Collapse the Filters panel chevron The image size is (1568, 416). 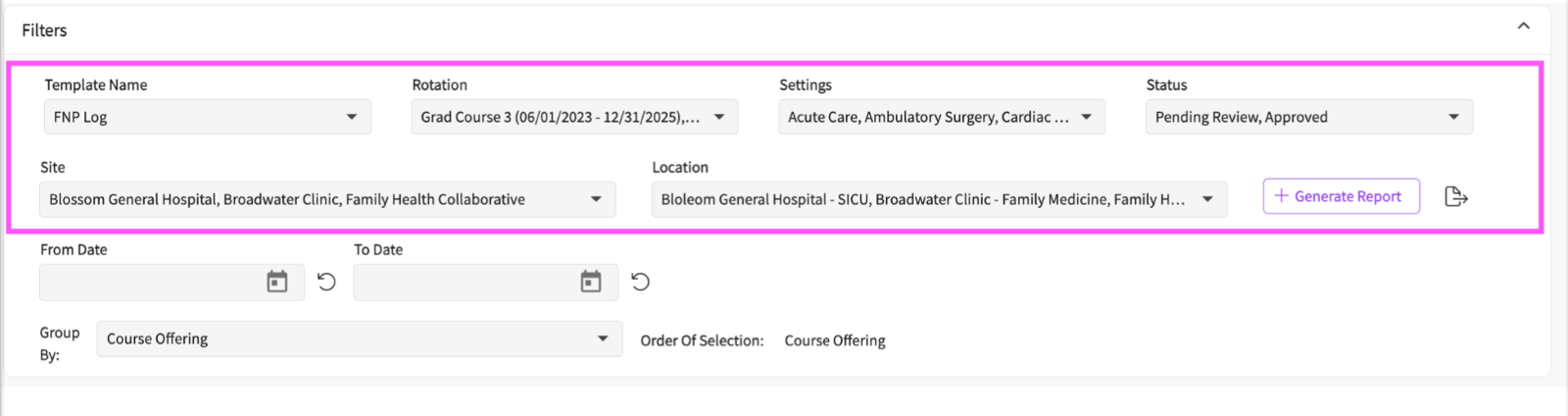tap(1523, 26)
